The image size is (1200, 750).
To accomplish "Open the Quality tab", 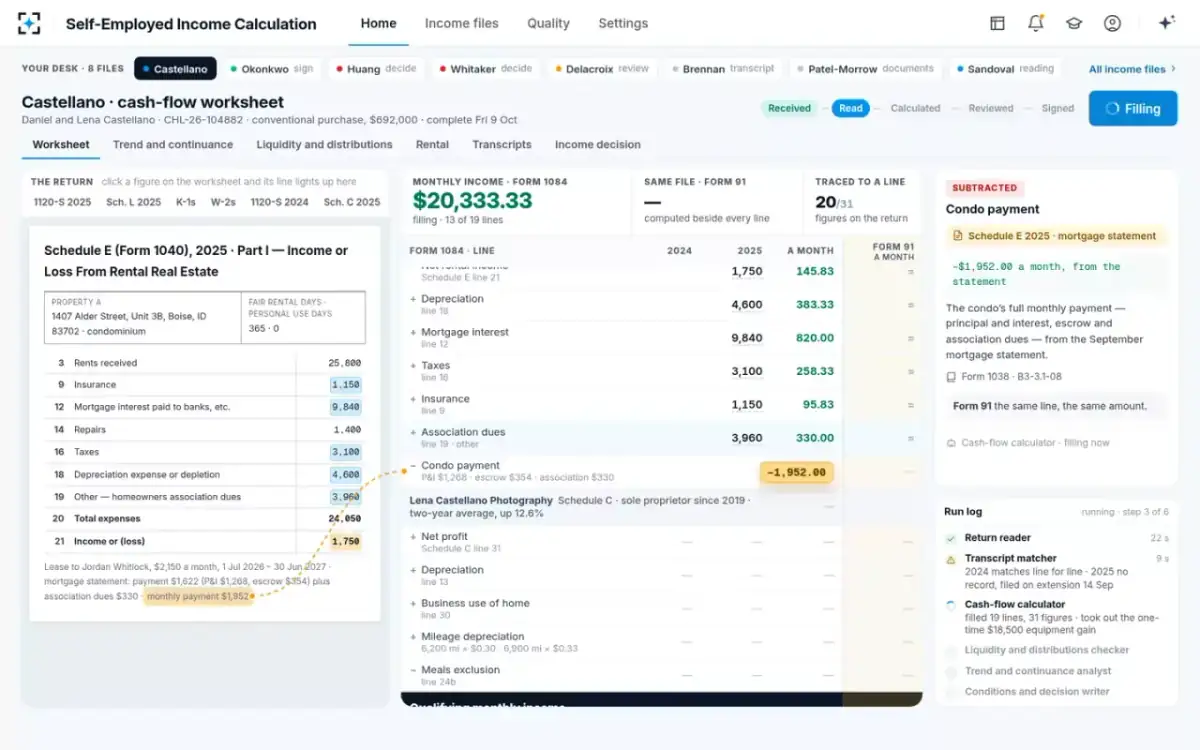I will [548, 23].
